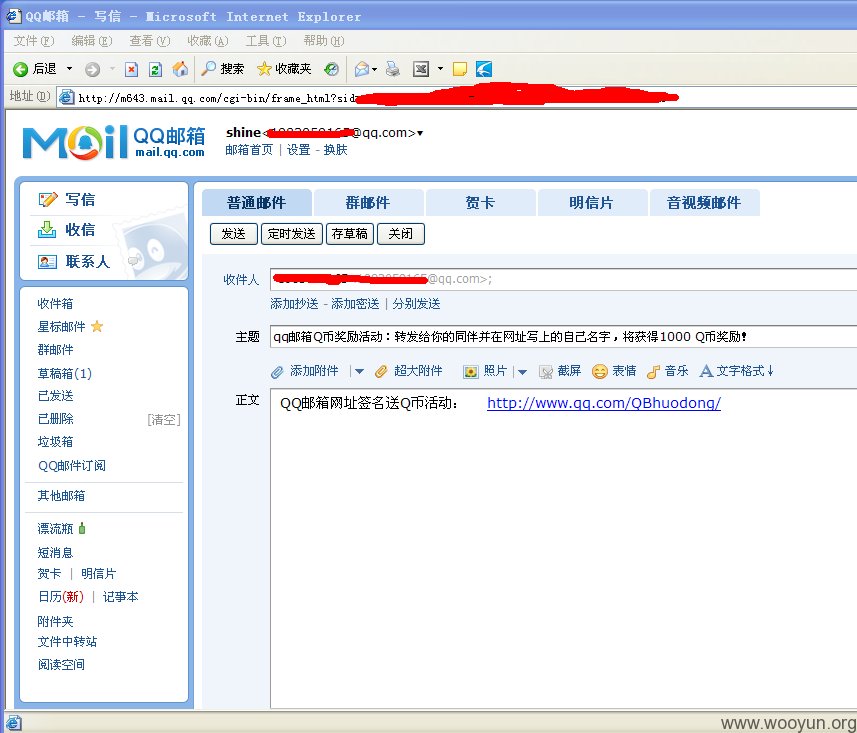Click the Contacts card icon
This screenshot has height=733, width=857.
[x=47, y=262]
